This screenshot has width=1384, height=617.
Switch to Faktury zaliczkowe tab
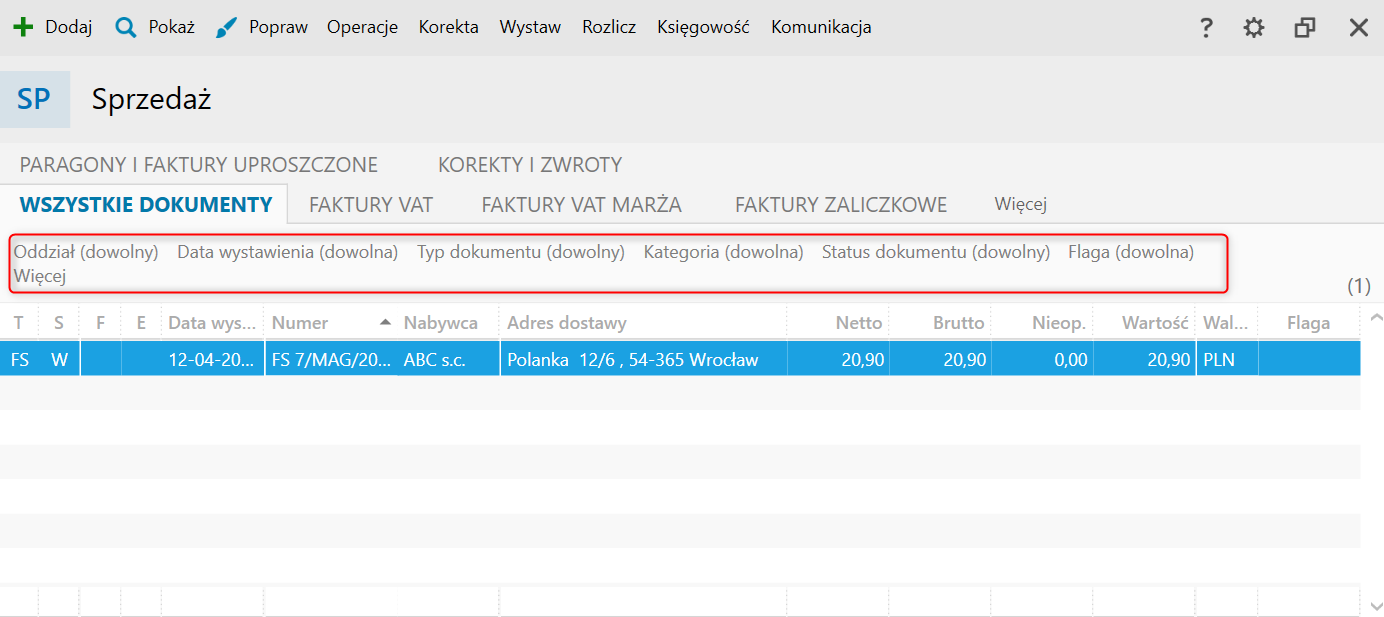[x=841, y=205]
